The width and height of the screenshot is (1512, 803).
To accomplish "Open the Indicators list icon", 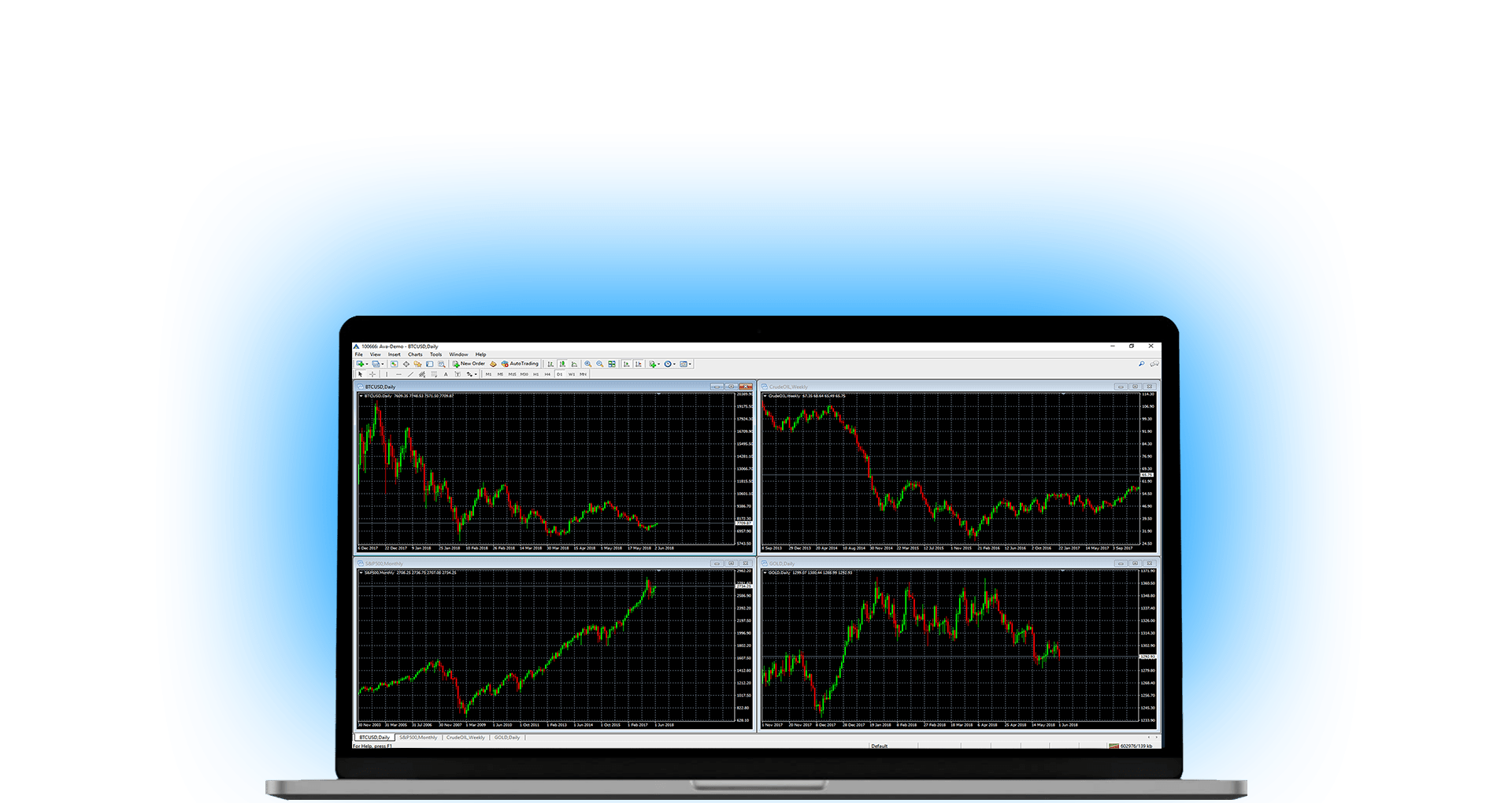I will pos(652,364).
